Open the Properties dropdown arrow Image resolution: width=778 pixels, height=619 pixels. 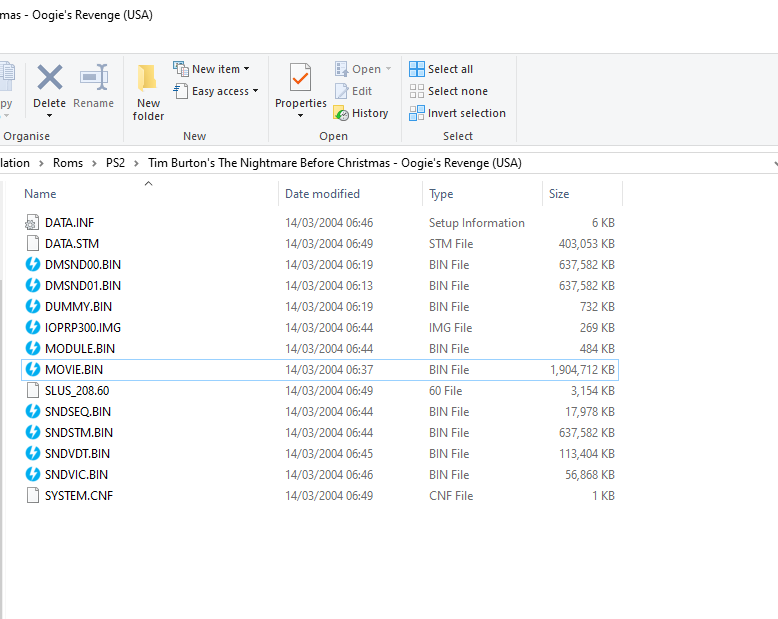[300, 116]
